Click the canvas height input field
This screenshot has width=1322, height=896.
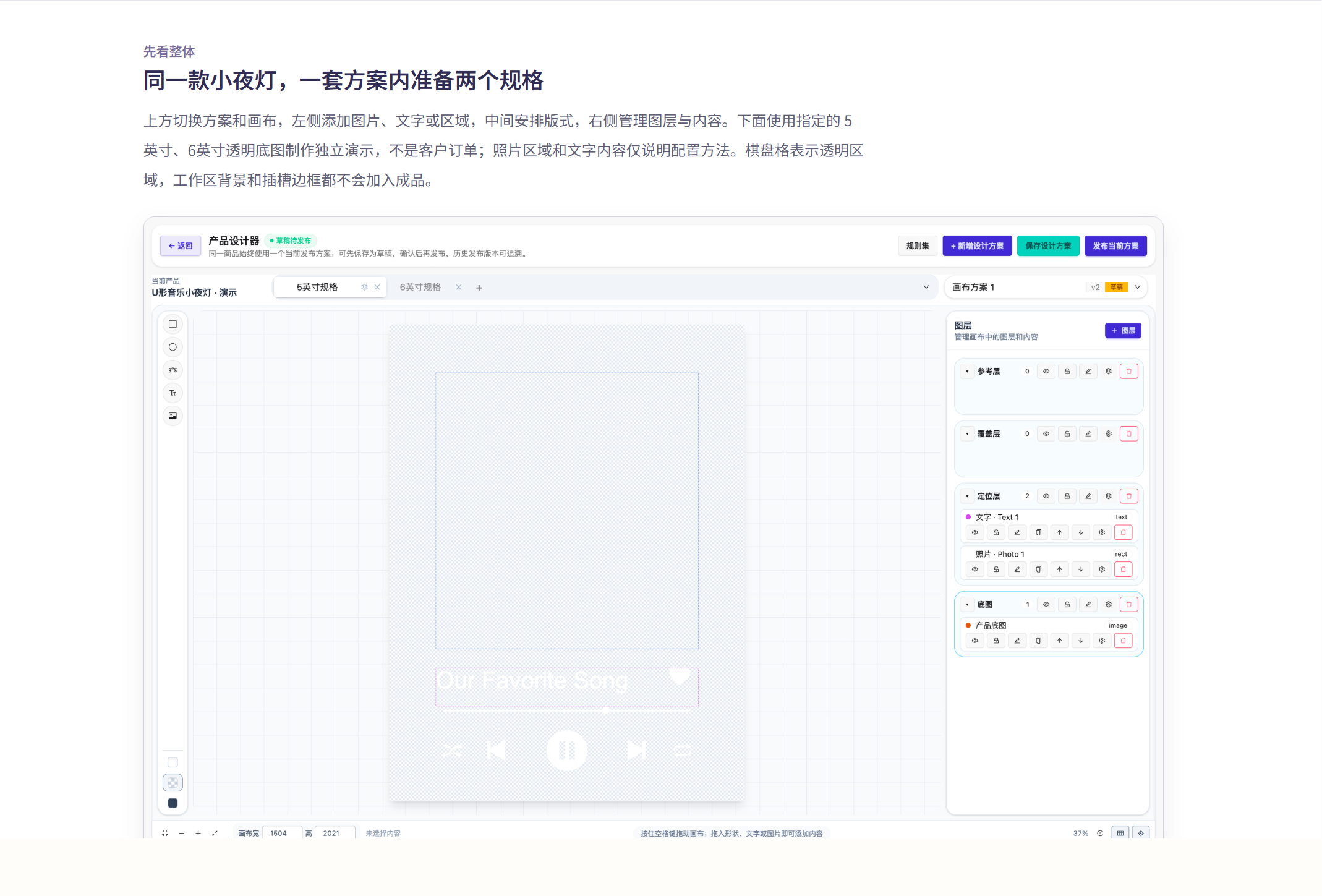335,833
